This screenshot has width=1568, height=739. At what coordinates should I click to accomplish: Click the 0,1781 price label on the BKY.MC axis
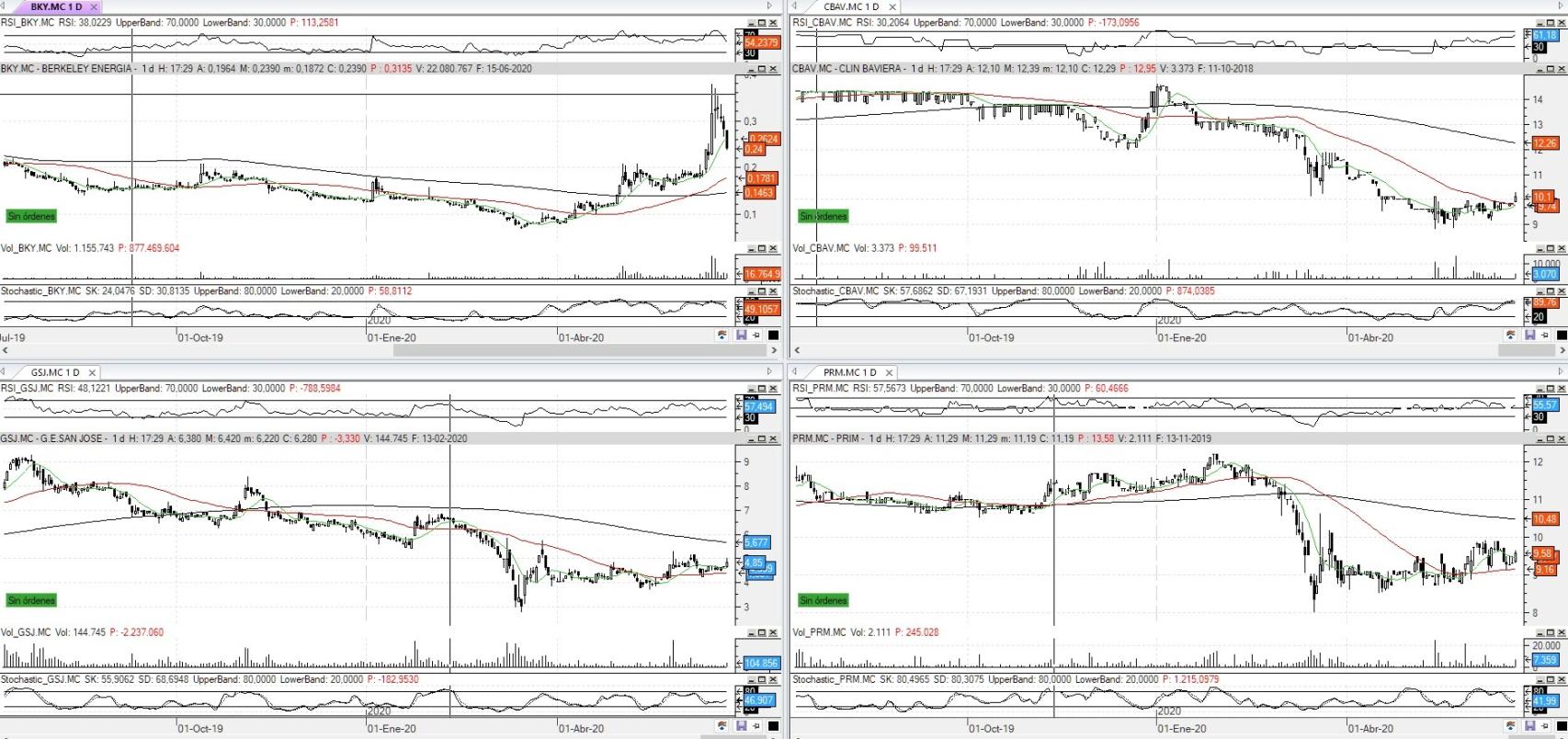click(762, 178)
